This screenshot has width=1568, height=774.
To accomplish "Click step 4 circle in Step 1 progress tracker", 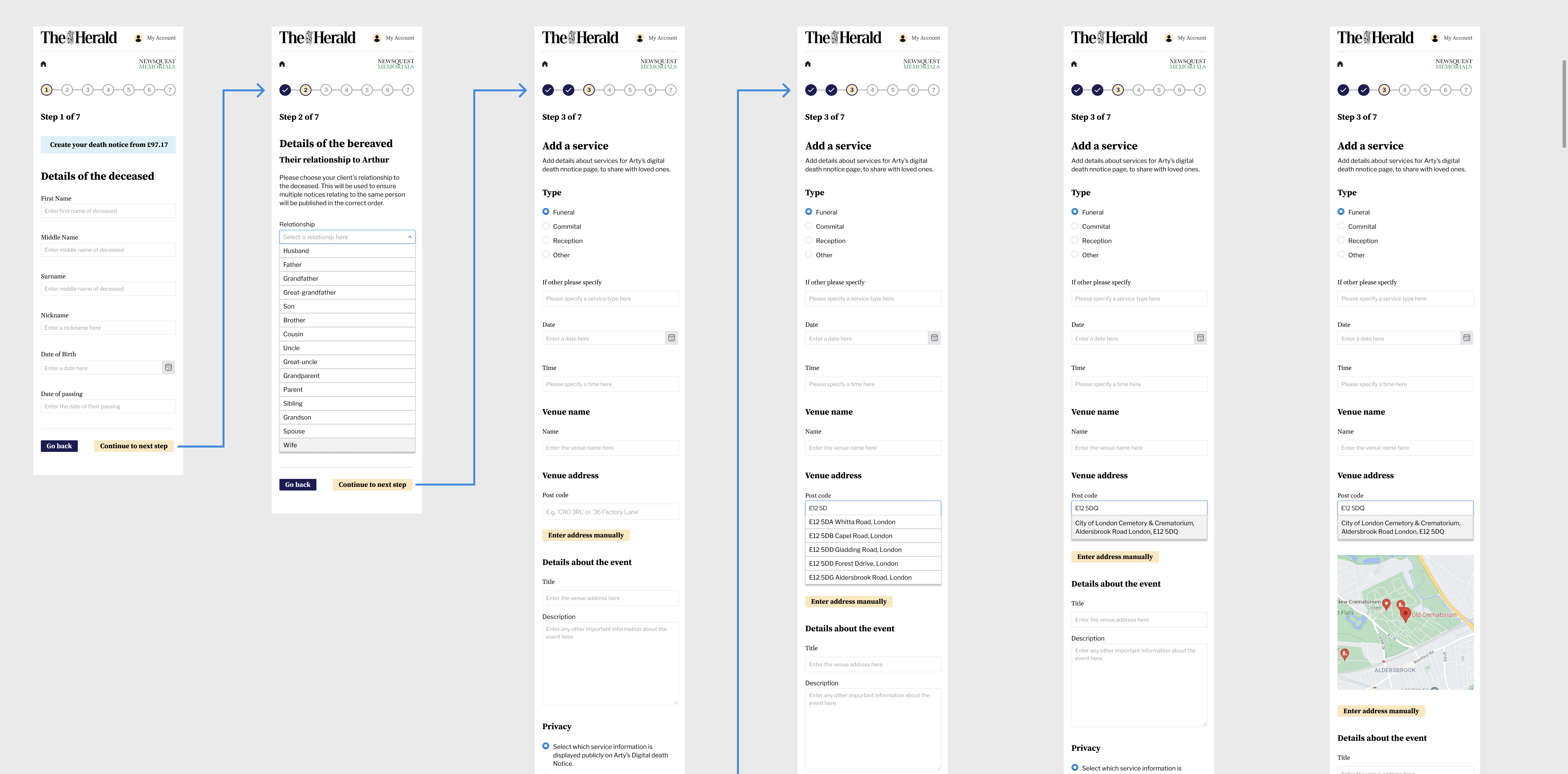I will pos(108,90).
